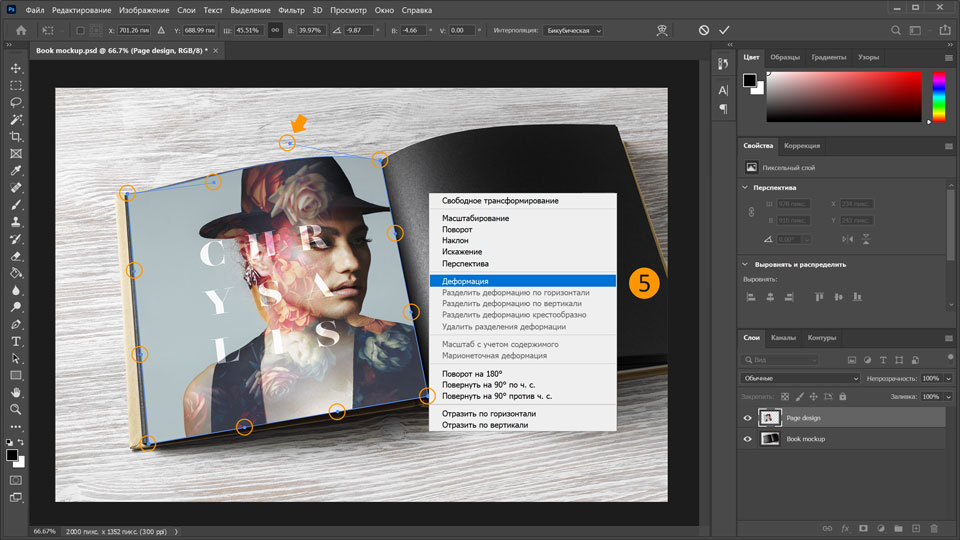Image resolution: width=960 pixels, height=540 pixels.
Task: Select the Lasso tool
Action: (16, 102)
